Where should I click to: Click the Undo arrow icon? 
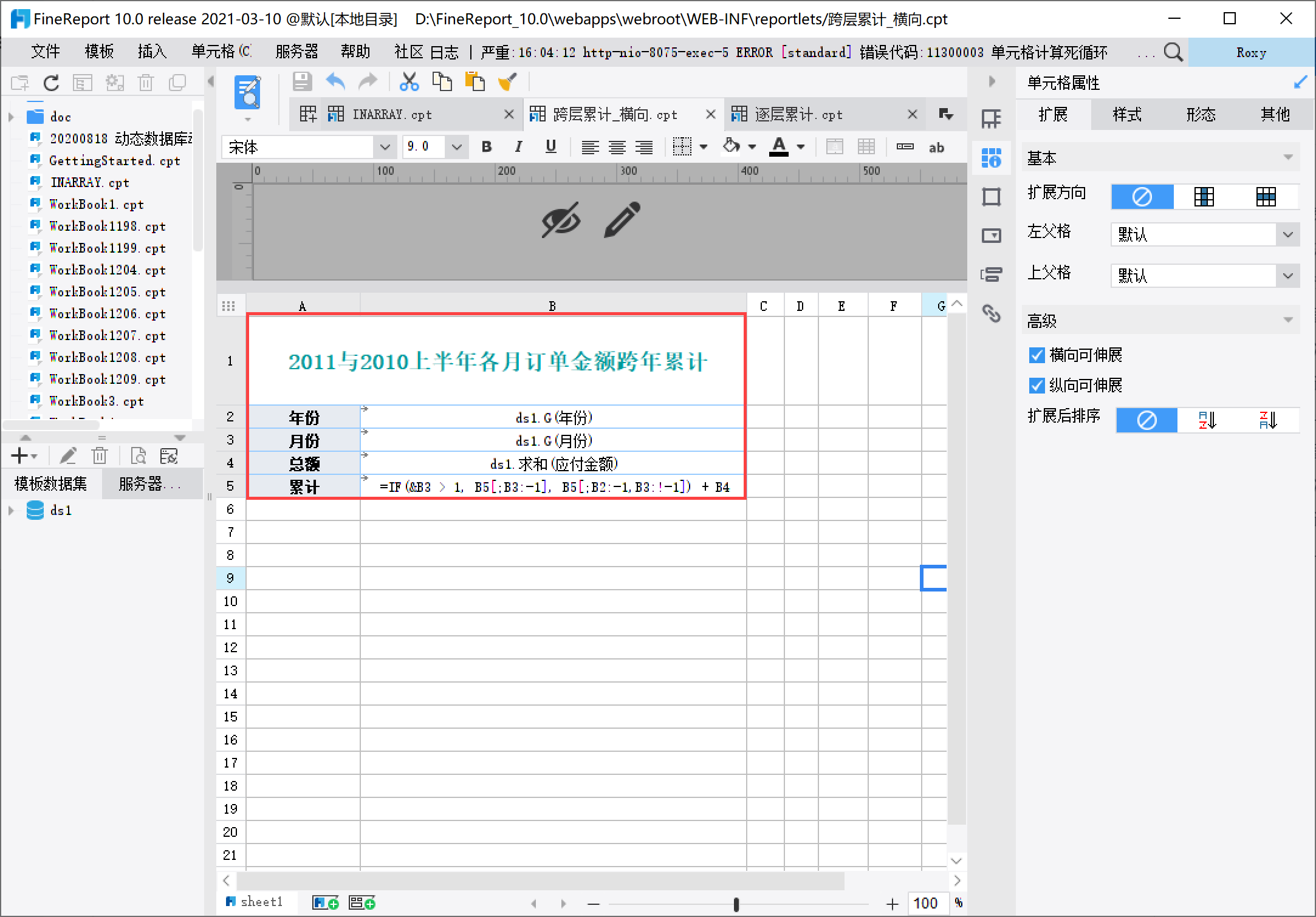[335, 82]
